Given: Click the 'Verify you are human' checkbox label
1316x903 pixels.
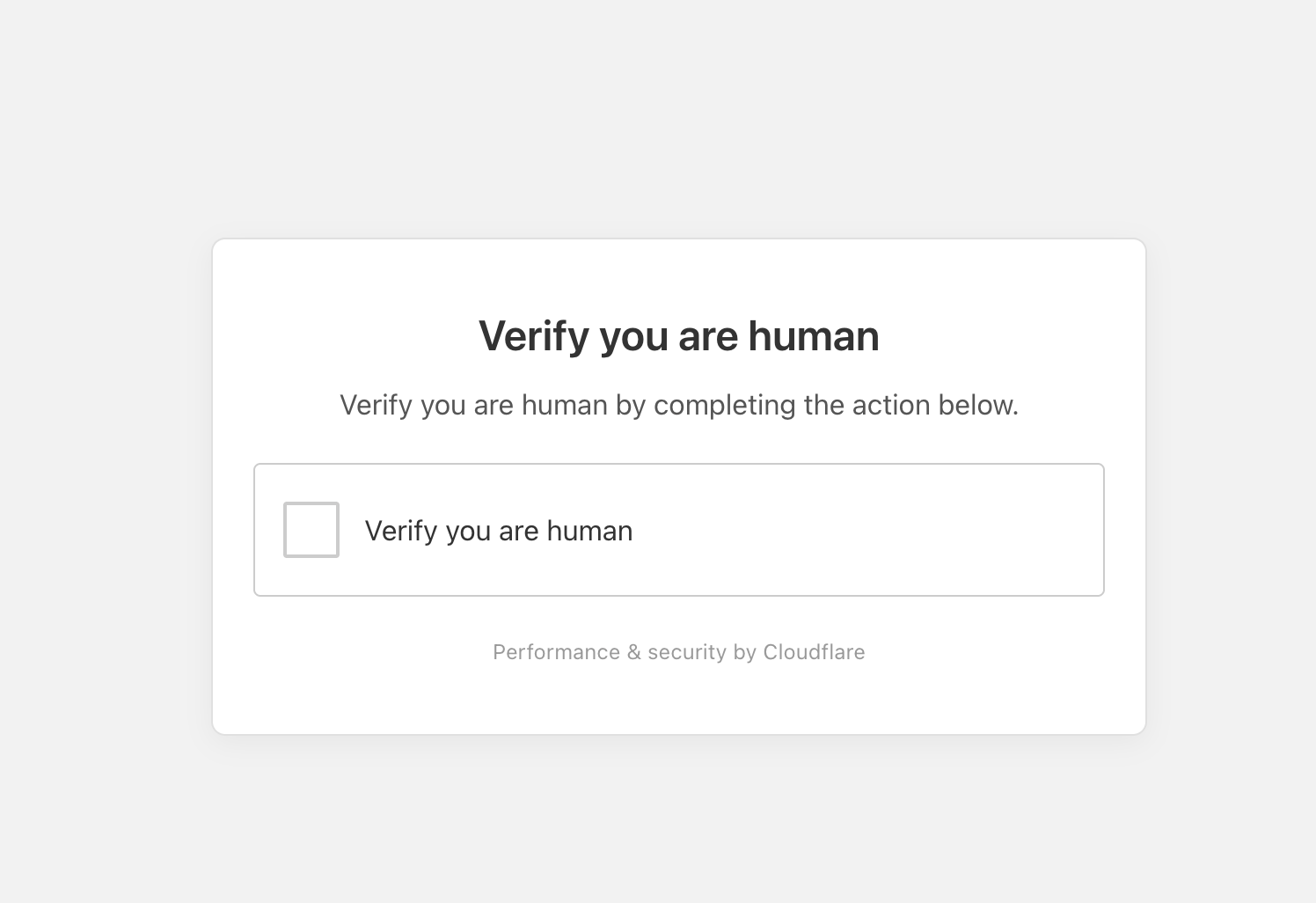Looking at the screenshot, I should click(498, 531).
